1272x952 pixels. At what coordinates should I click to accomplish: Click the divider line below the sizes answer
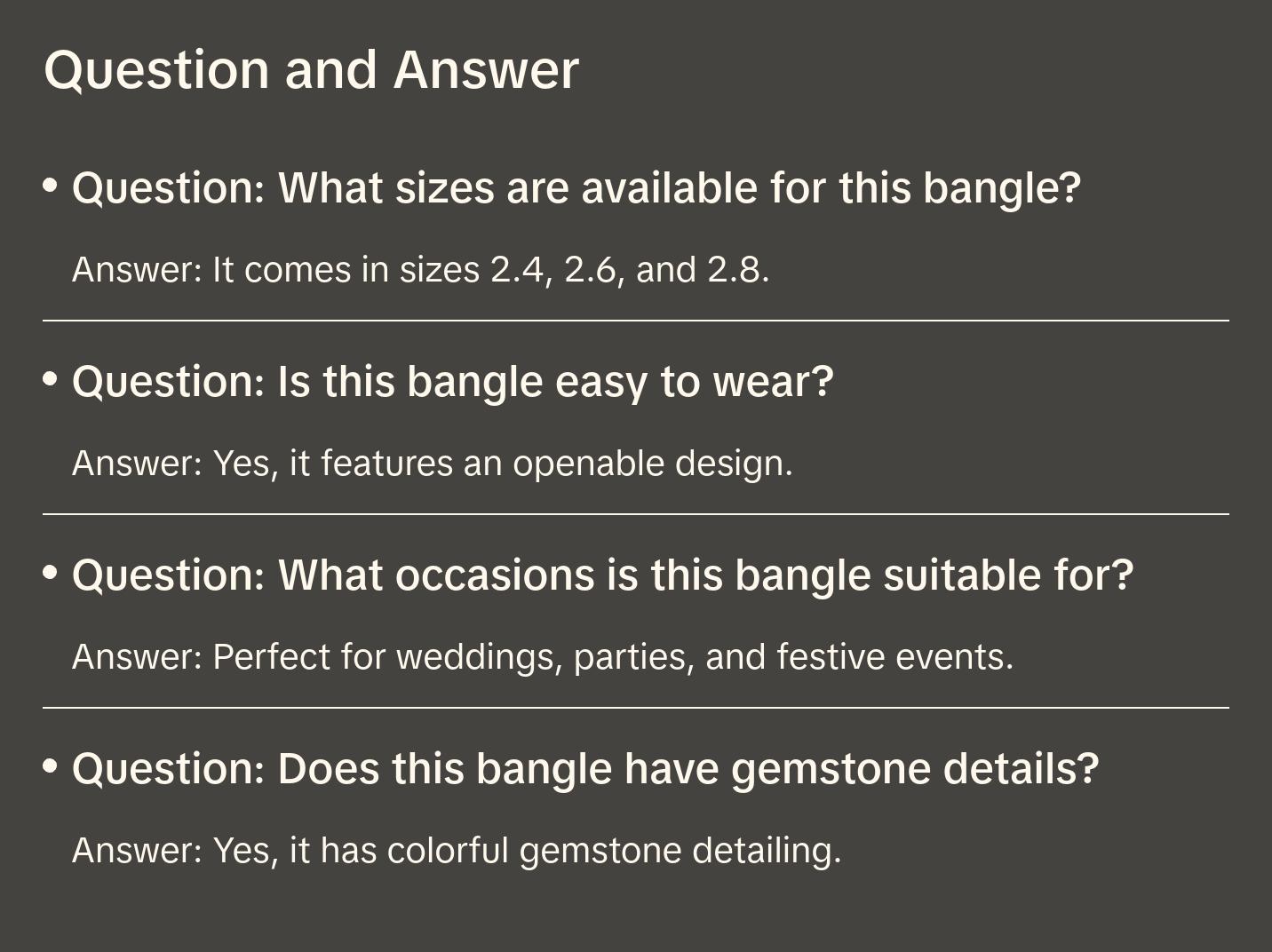(x=636, y=321)
